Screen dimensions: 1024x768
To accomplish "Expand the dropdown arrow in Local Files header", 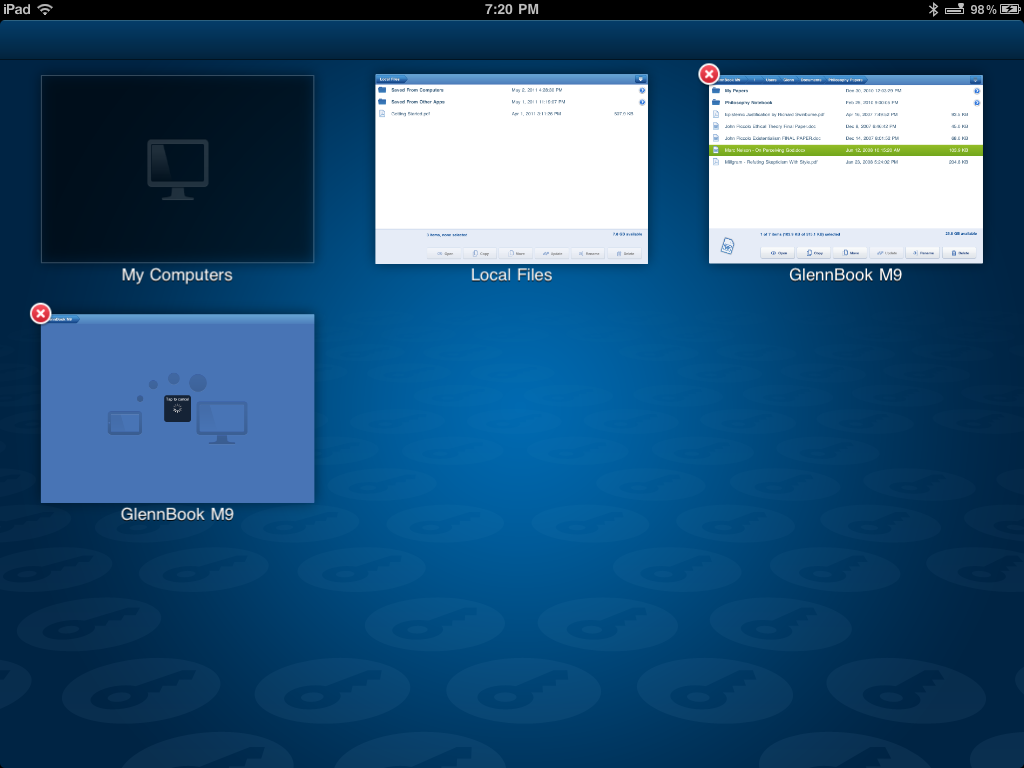I will [640, 78].
